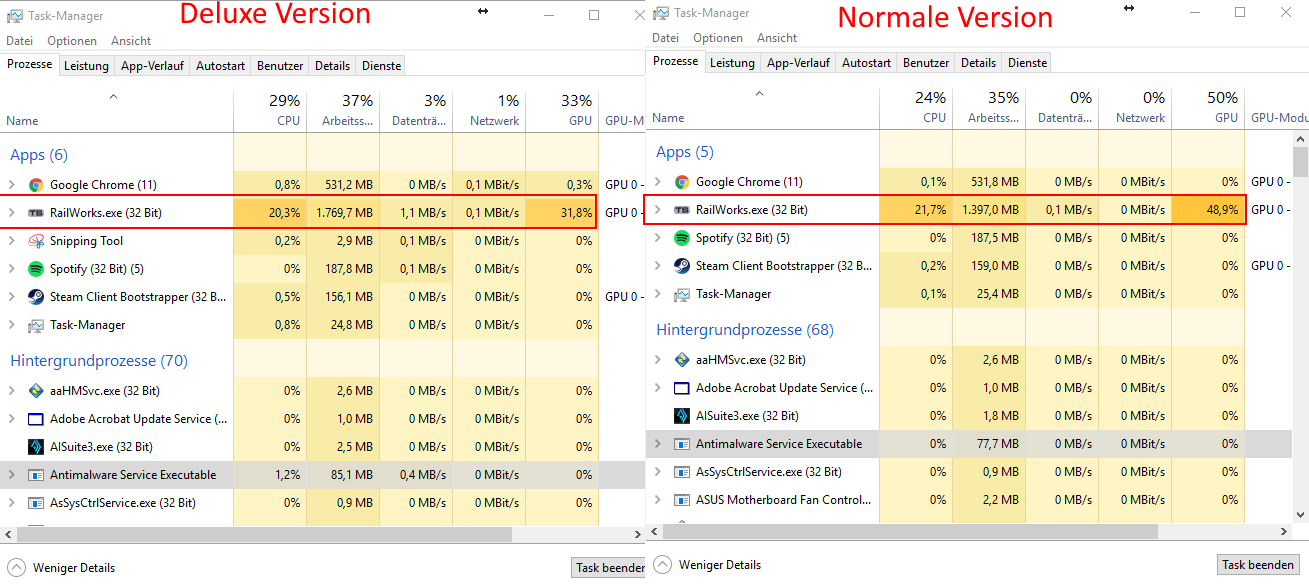Click the AISuite3.exe icon in left window
Image resolution: width=1309 pixels, height=588 pixels.
(x=36, y=447)
